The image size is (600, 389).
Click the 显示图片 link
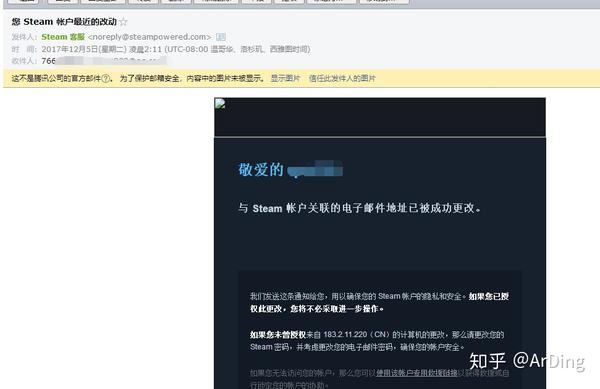click(x=285, y=78)
